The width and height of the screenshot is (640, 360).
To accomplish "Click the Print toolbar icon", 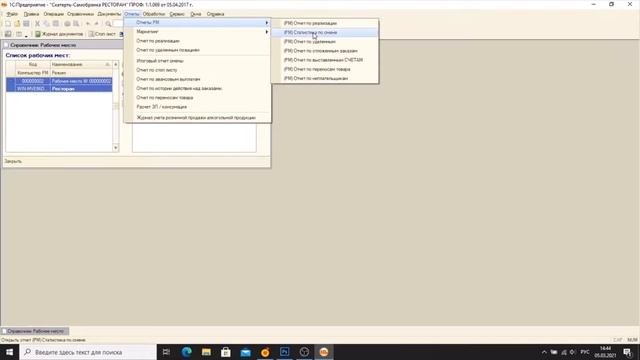I will [67, 24].
